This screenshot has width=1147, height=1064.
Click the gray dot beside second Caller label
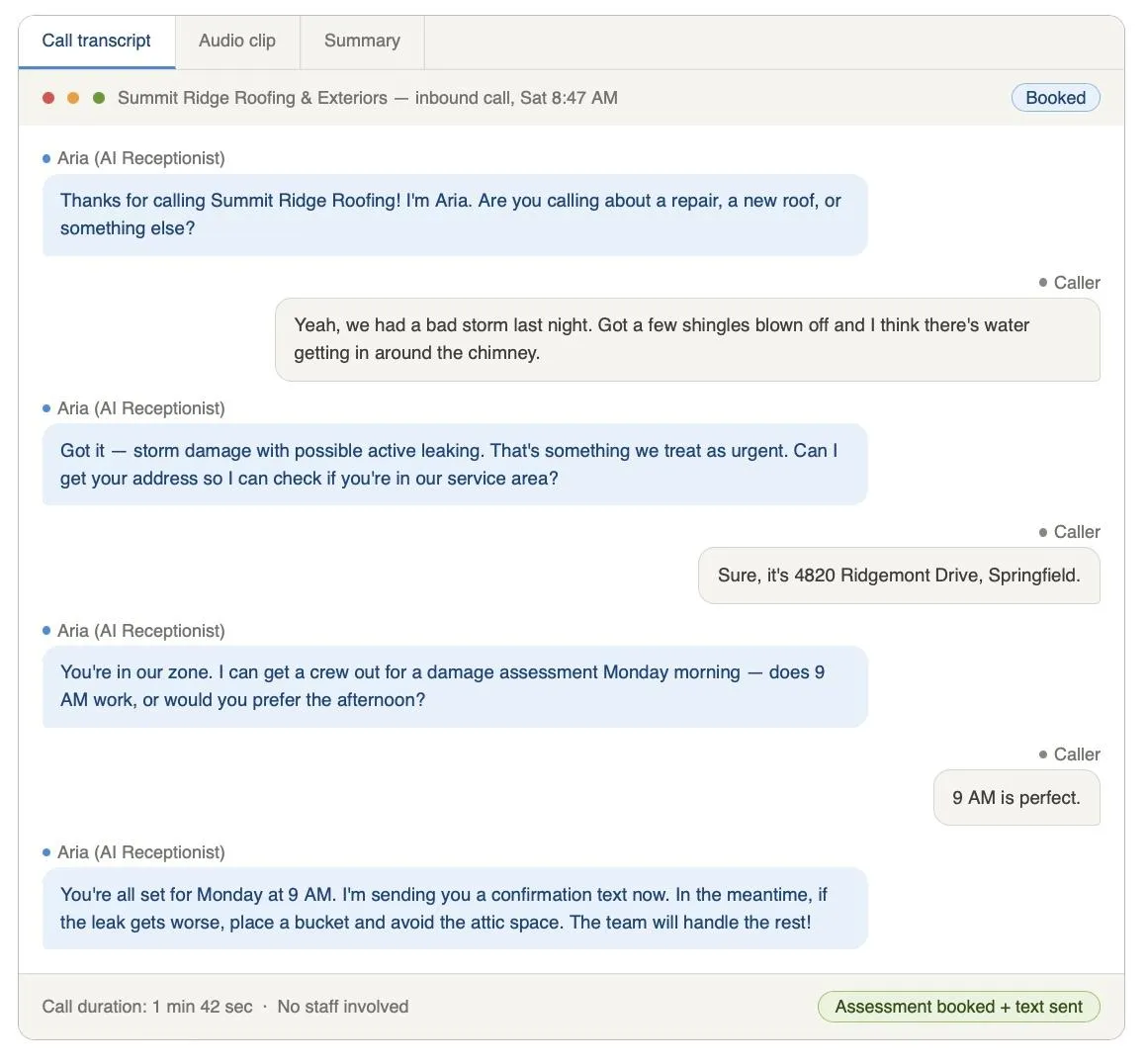[1043, 531]
